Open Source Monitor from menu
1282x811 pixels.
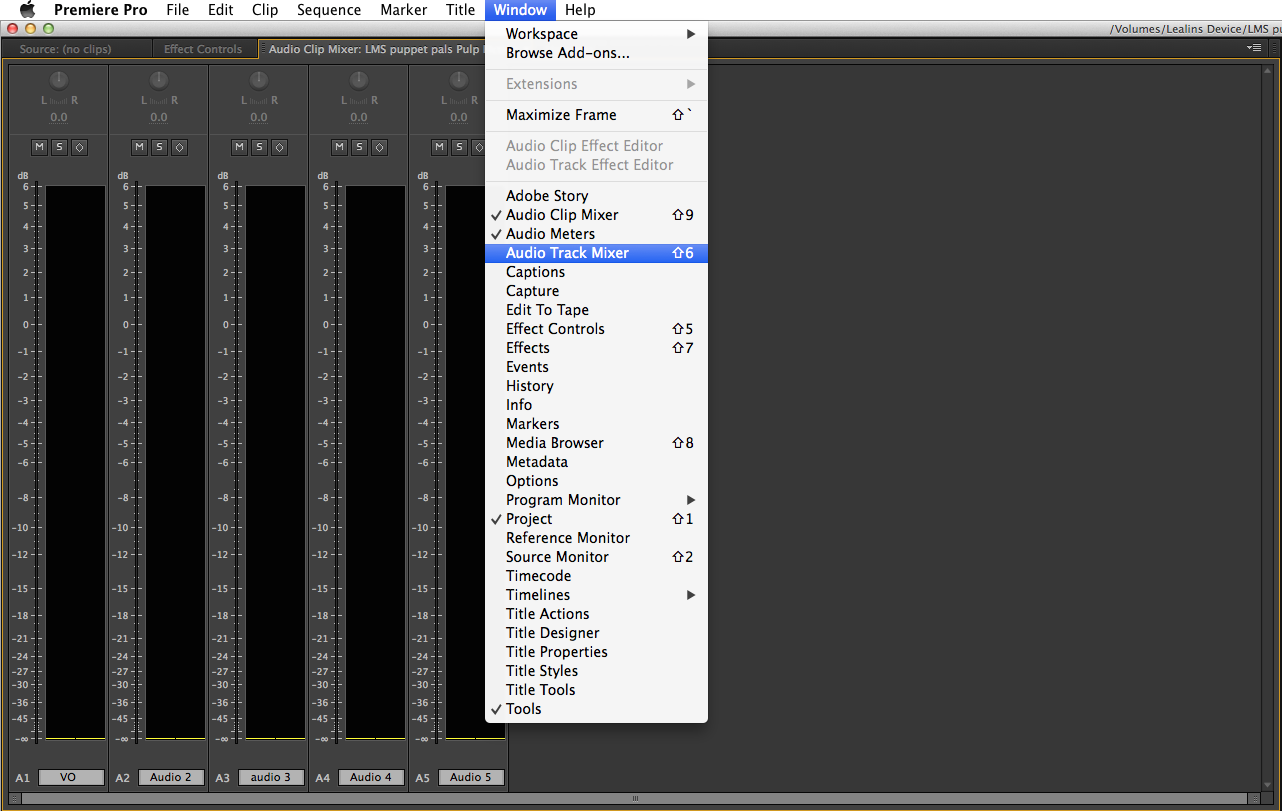click(x=596, y=557)
